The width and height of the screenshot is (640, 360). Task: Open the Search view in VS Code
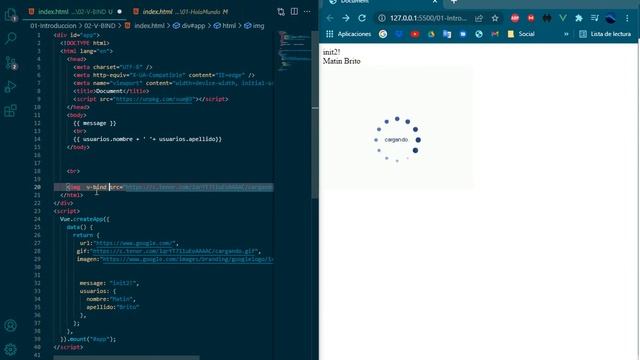10,38
